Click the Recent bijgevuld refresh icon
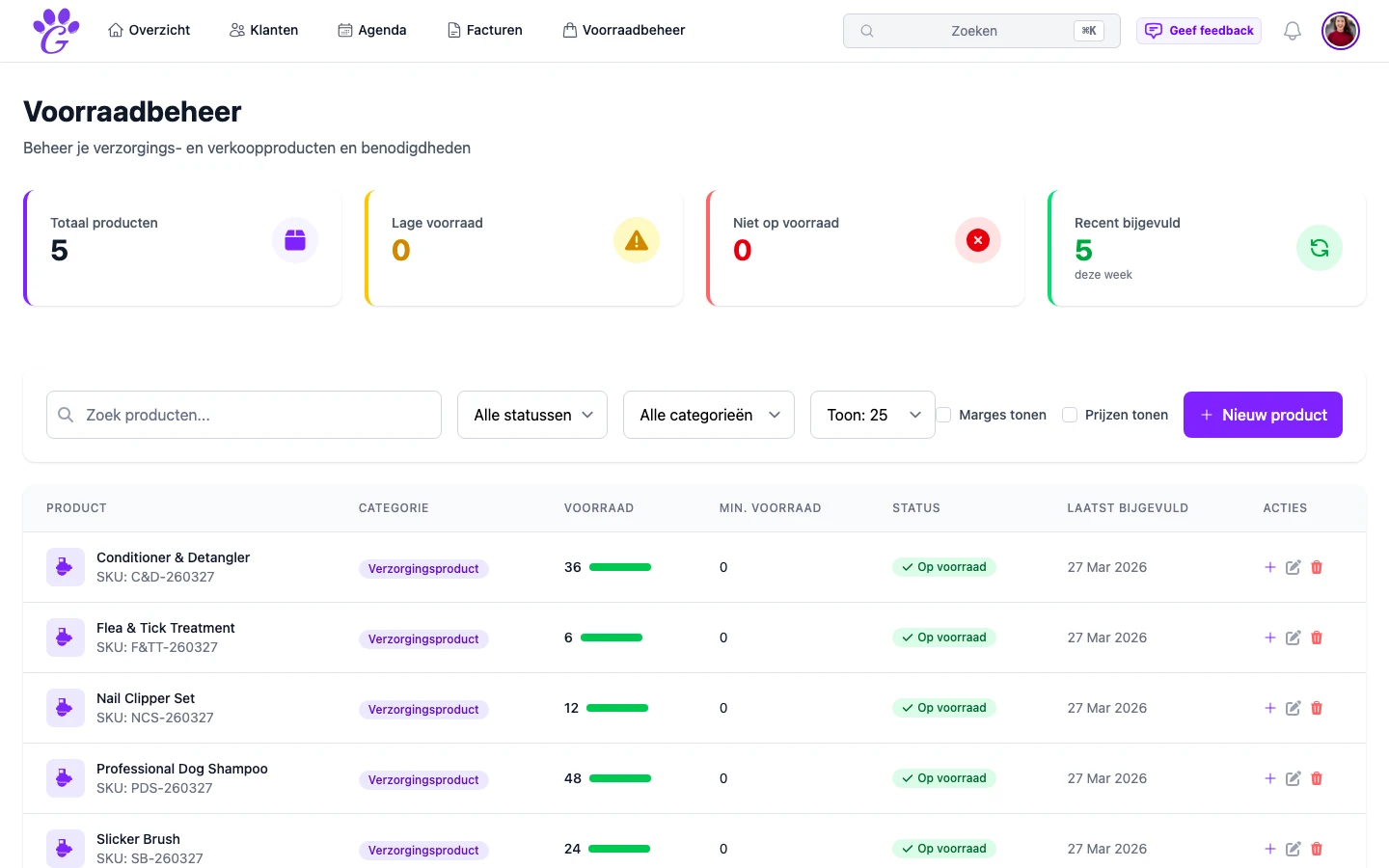1389x868 pixels. pyautogui.click(x=1319, y=248)
